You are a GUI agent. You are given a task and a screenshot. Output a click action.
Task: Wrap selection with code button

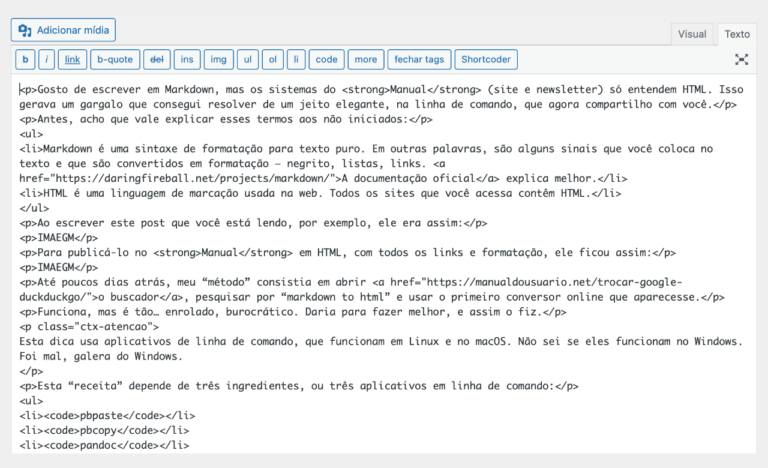coord(326,59)
